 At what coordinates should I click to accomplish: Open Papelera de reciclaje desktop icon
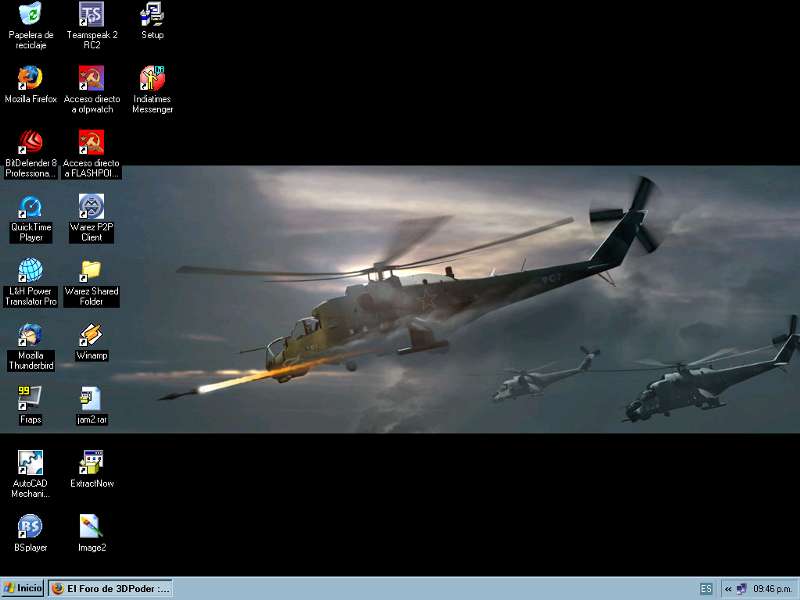point(31,14)
